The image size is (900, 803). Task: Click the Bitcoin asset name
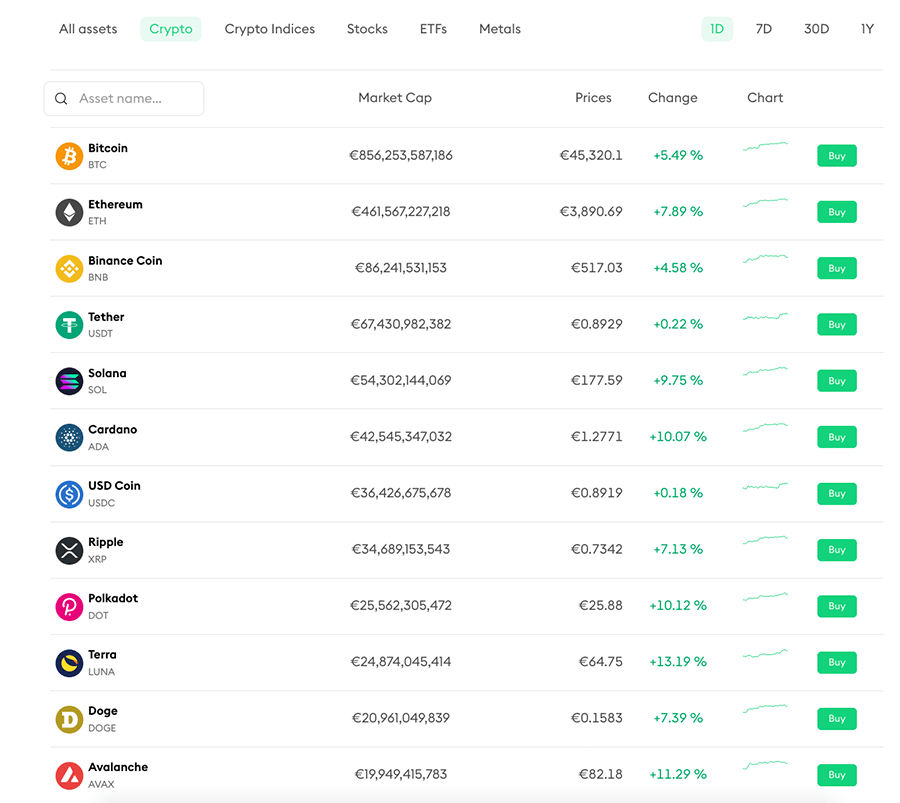[108, 148]
